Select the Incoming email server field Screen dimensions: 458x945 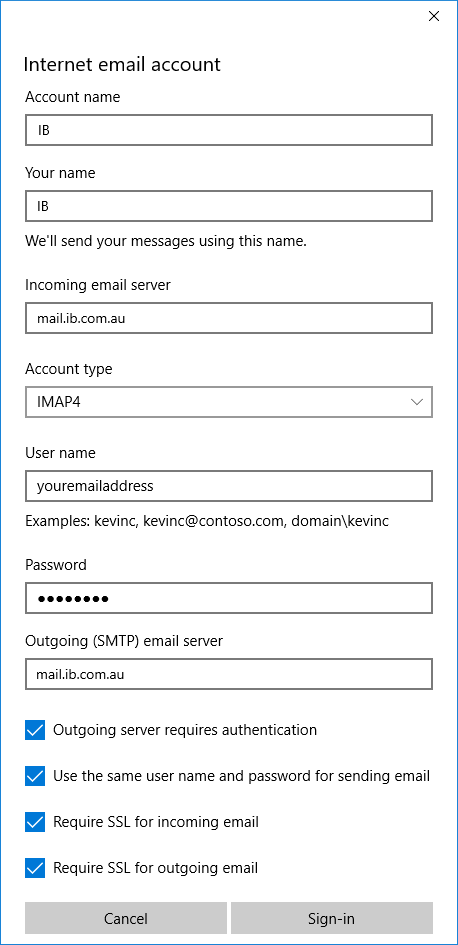229,318
